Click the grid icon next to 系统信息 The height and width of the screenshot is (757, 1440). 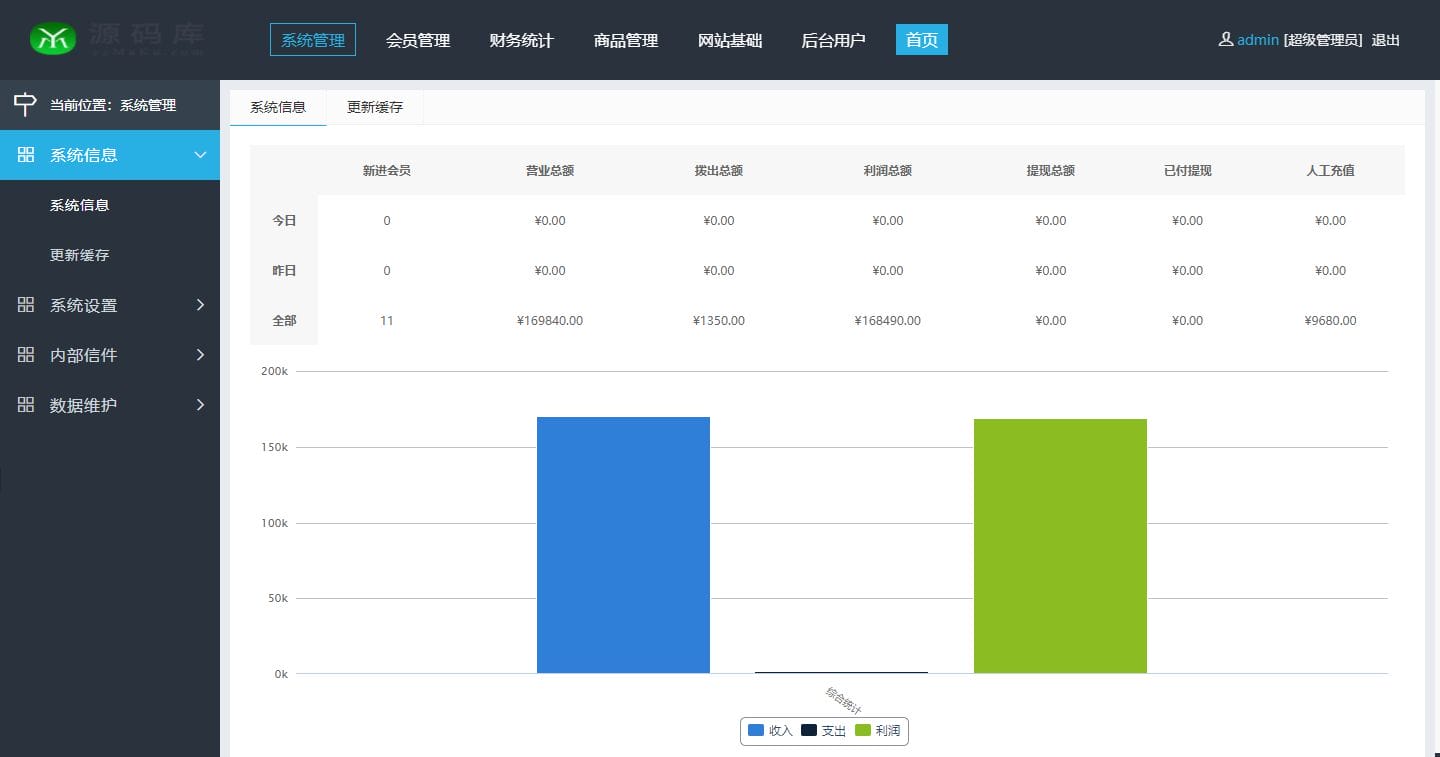coord(26,155)
